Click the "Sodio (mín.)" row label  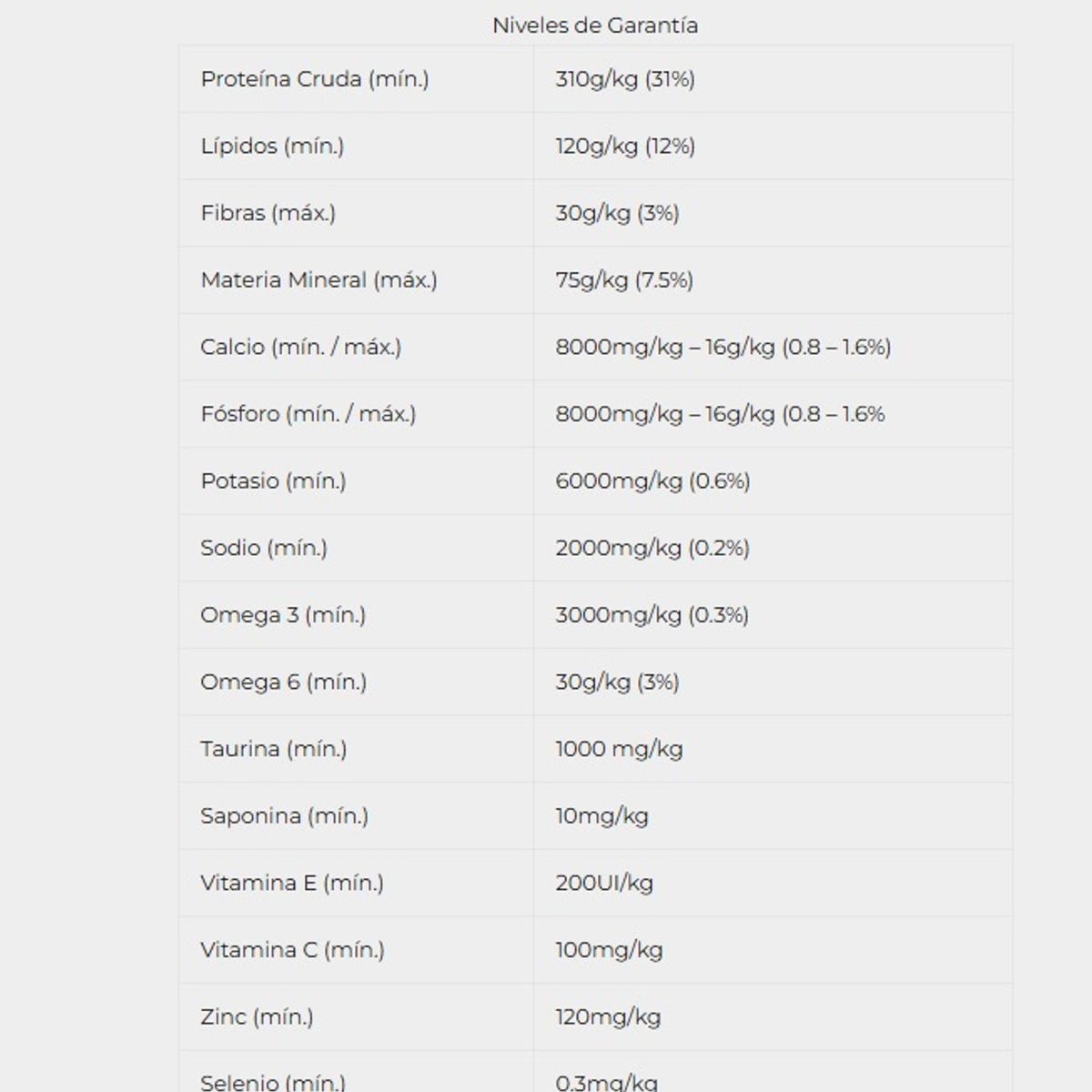coord(264,548)
